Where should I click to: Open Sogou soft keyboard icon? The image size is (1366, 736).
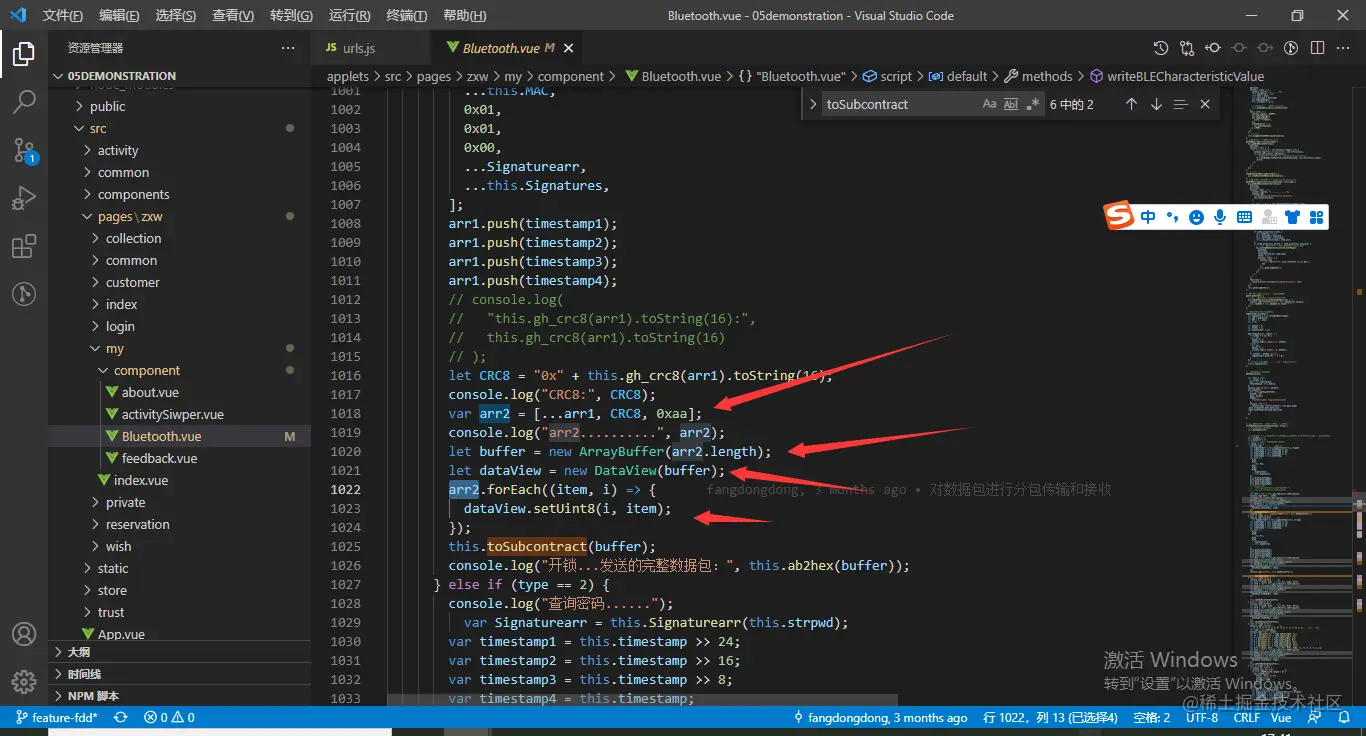coord(1244,217)
